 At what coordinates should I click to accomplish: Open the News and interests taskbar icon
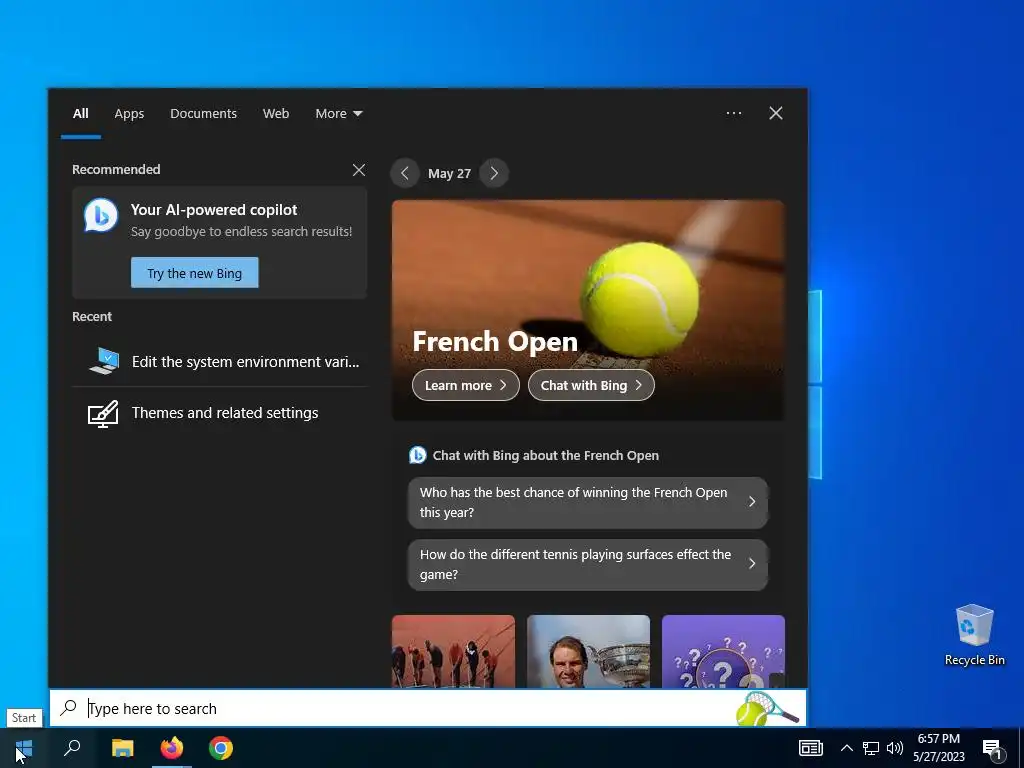[x=810, y=748]
